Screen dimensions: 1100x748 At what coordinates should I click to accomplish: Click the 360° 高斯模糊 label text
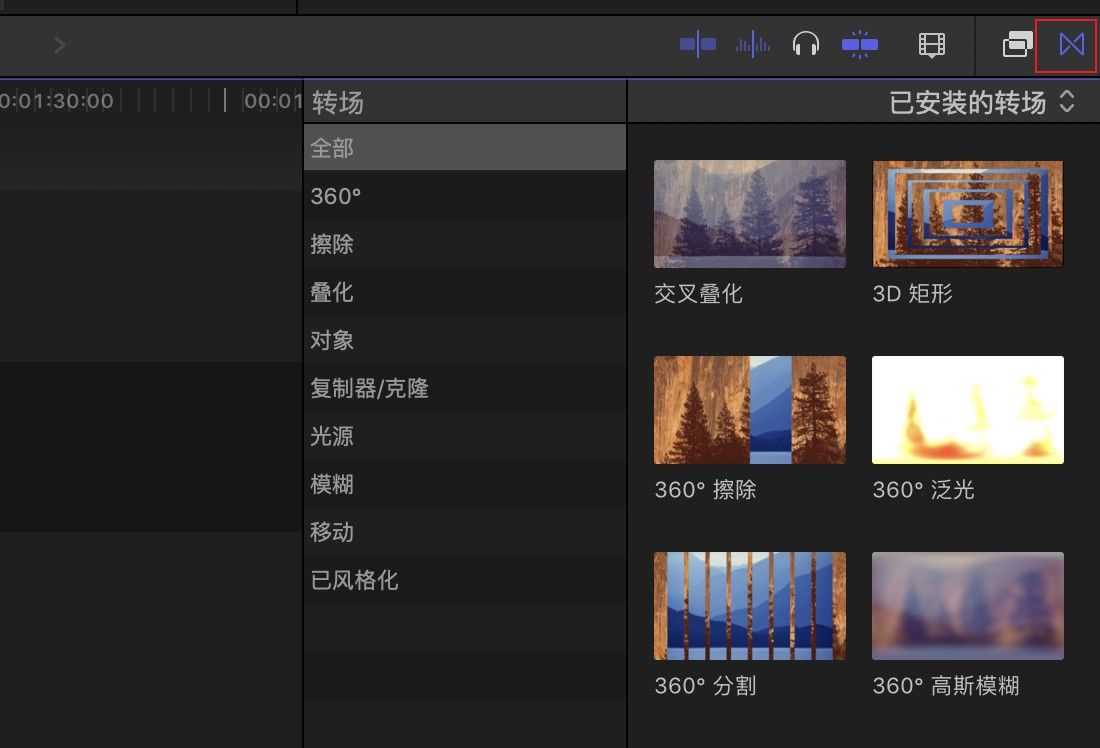click(x=946, y=686)
